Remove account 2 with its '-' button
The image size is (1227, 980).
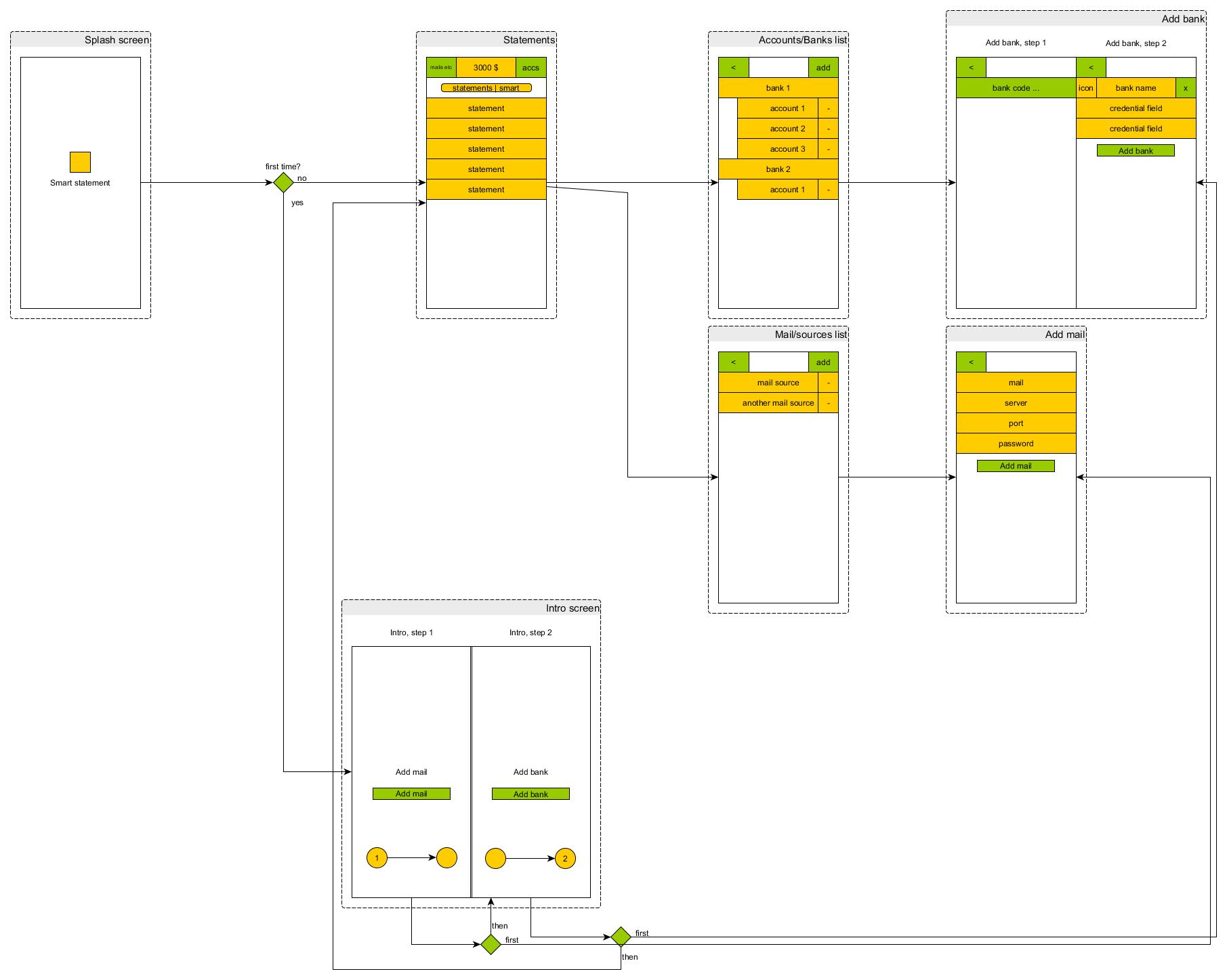point(828,129)
